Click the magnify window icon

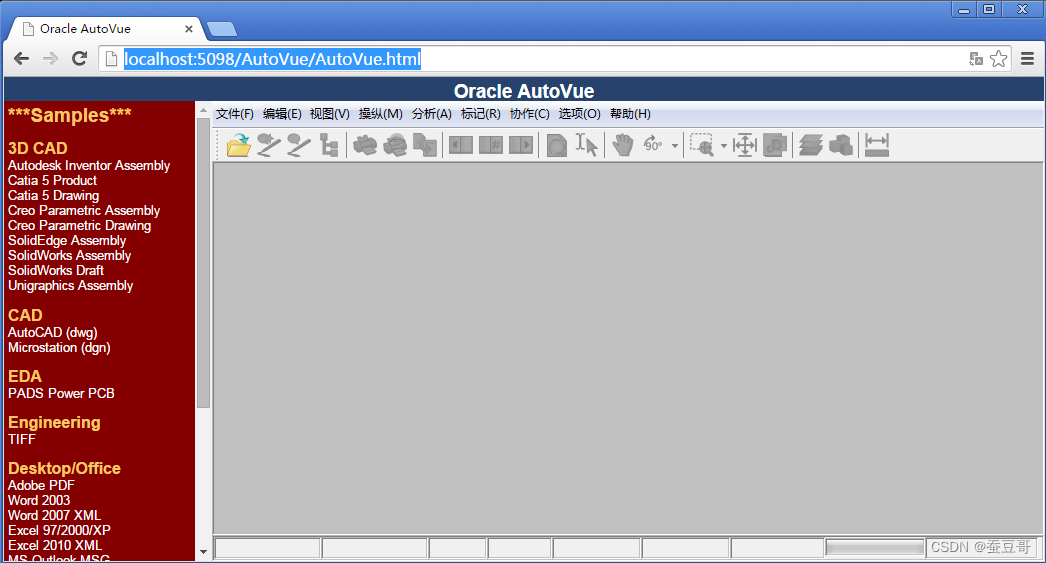(774, 145)
